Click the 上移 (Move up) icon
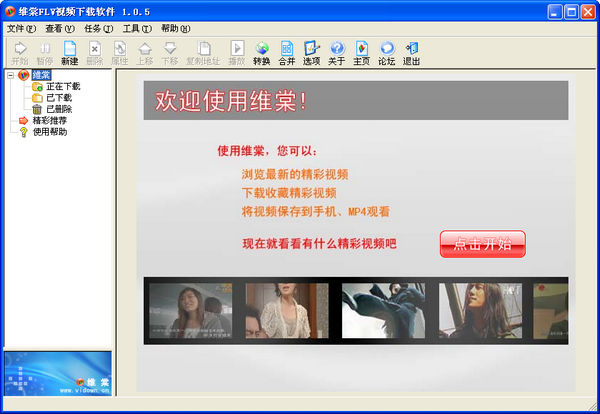This screenshot has width=600, height=414. pyautogui.click(x=145, y=53)
